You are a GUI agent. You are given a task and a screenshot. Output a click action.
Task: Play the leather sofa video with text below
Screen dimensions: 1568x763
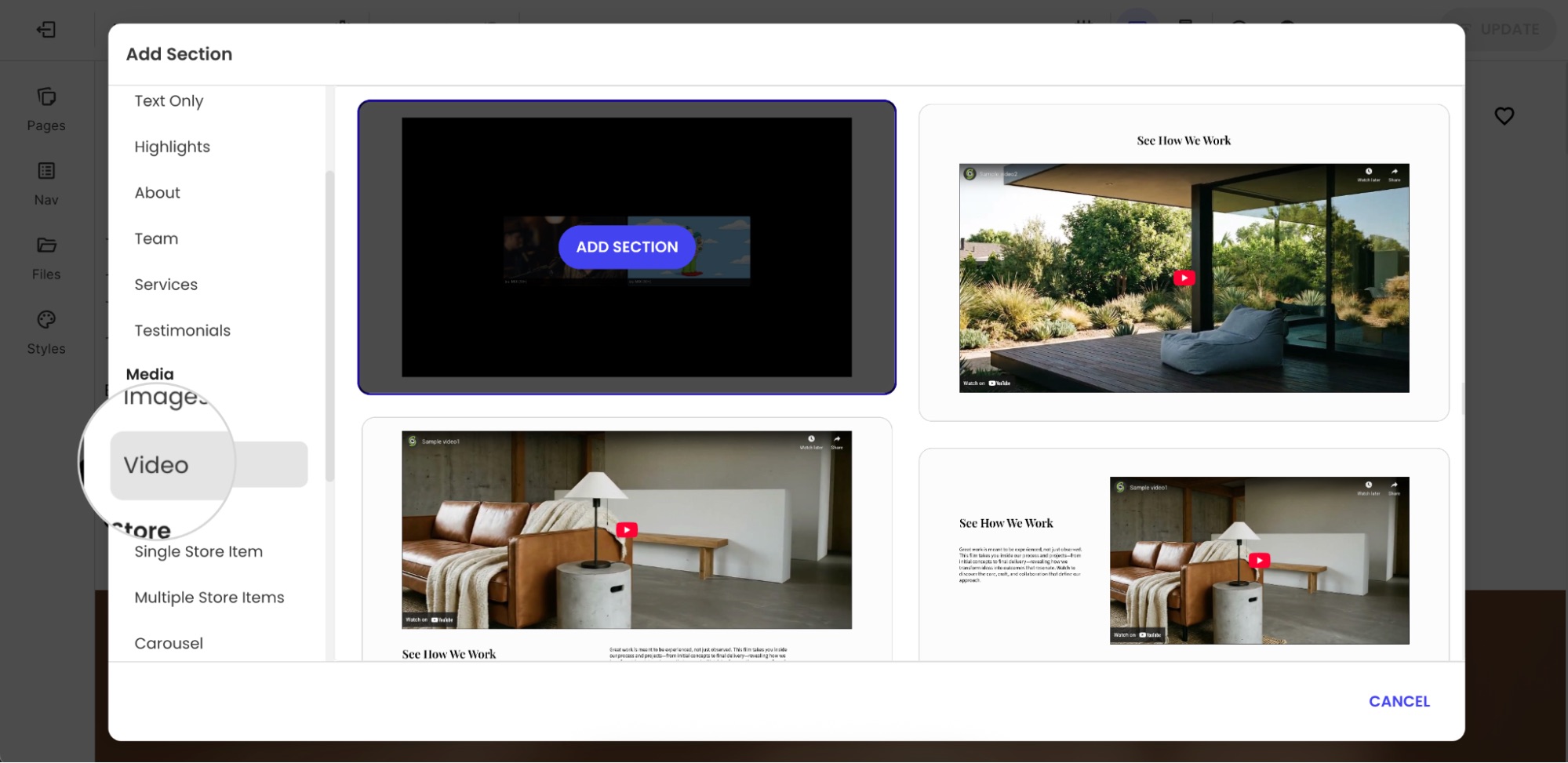(x=626, y=530)
